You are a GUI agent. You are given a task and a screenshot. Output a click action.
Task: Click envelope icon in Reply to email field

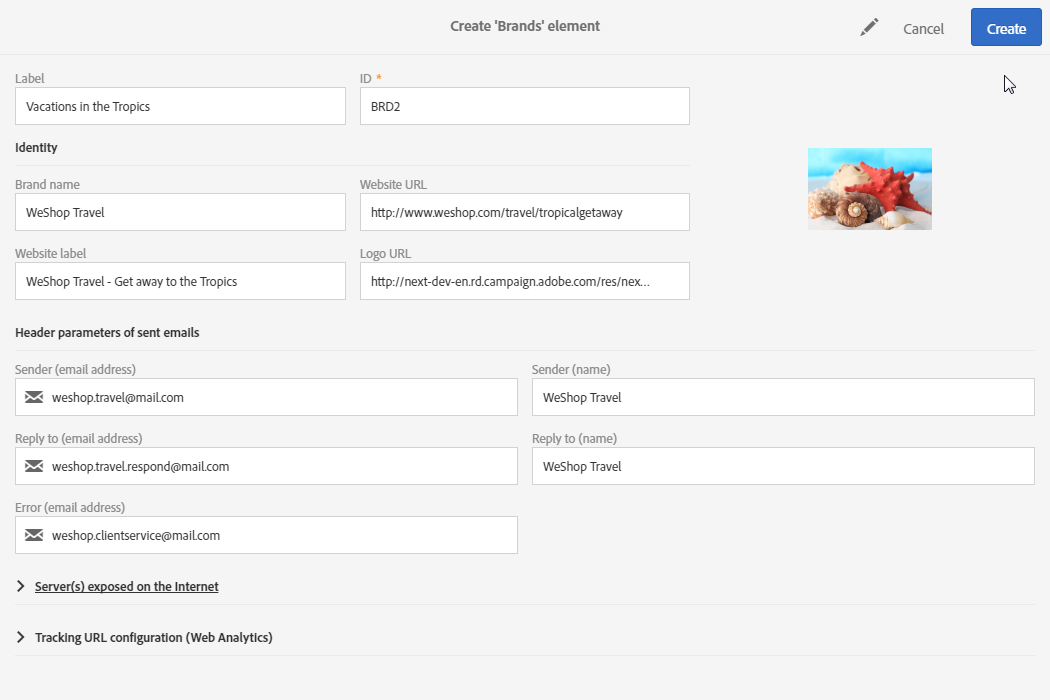(34, 466)
